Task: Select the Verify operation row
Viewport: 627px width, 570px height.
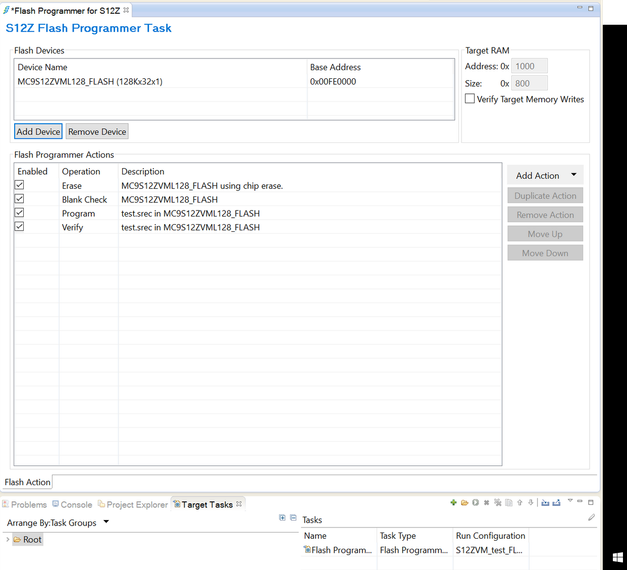Action: (258, 227)
